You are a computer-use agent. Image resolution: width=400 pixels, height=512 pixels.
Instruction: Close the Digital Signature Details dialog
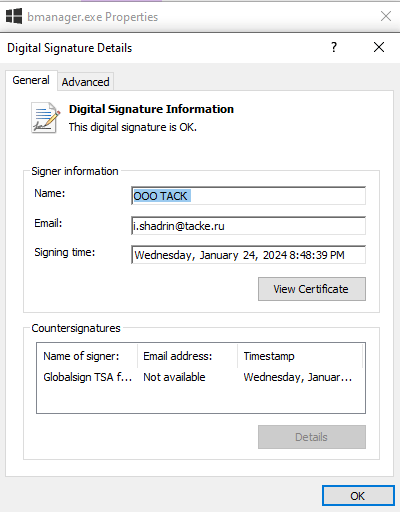379,47
